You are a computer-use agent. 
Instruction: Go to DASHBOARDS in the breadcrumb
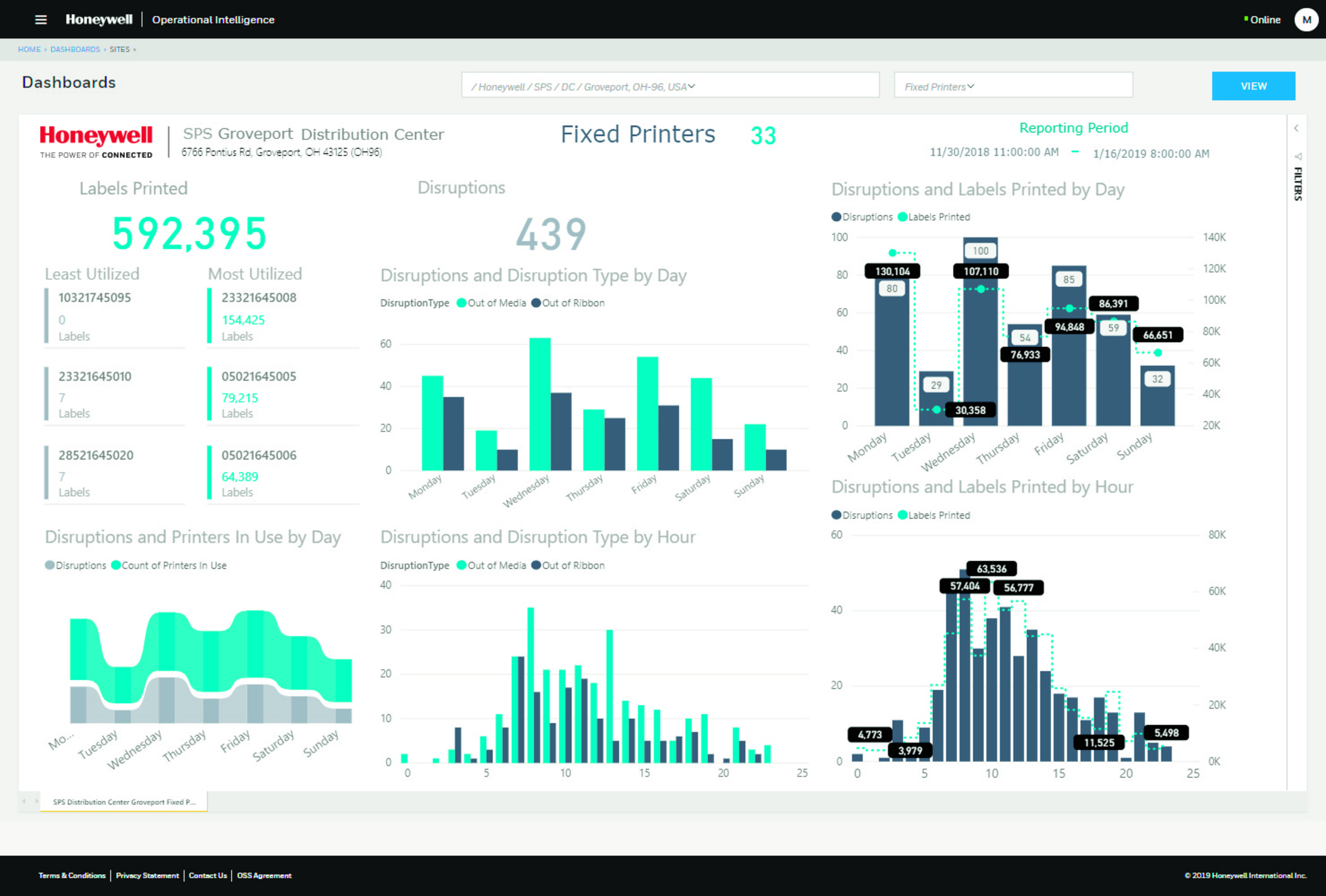click(x=75, y=50)
